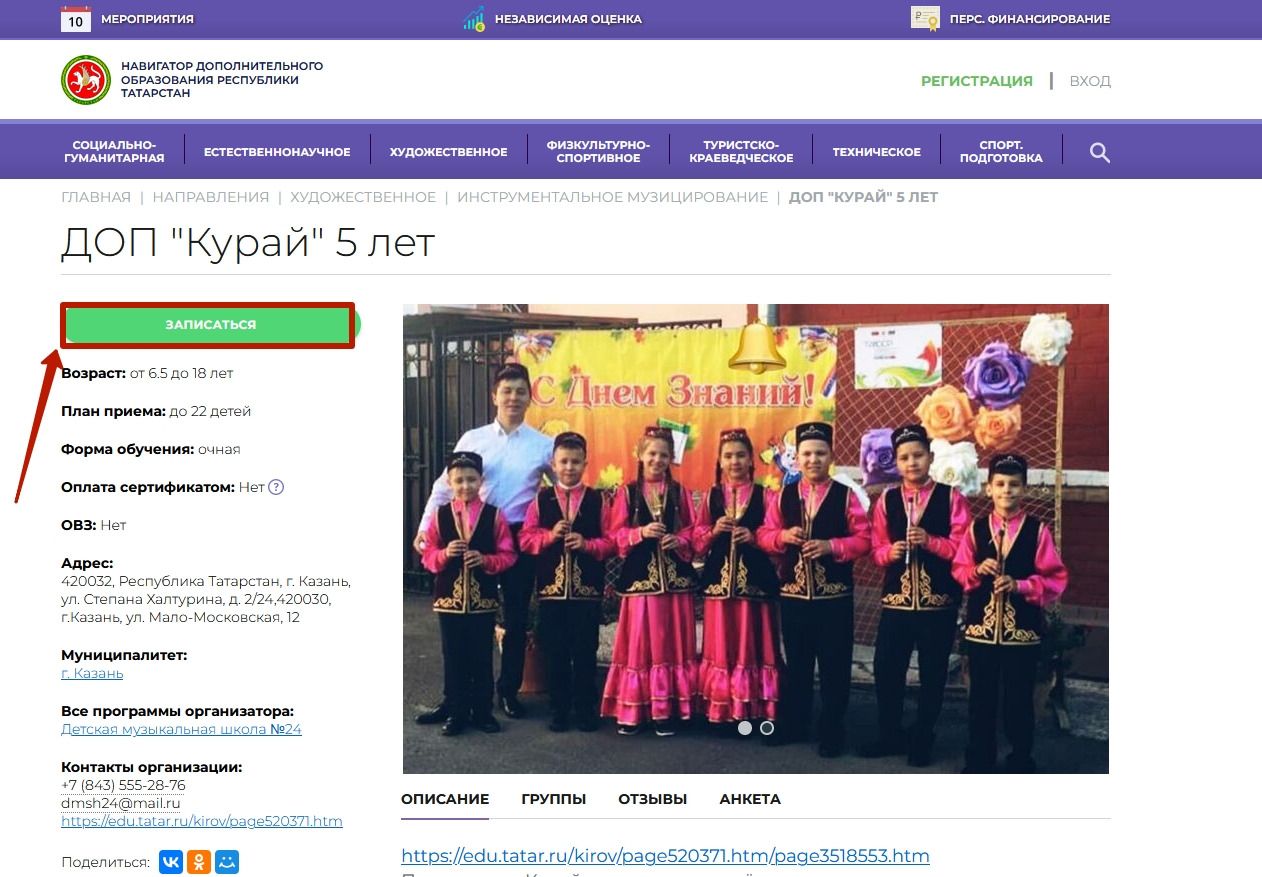
Task: Open the Детская музыкальная школа №24 link
Action: pyautogui.click(x=181, y=729)
